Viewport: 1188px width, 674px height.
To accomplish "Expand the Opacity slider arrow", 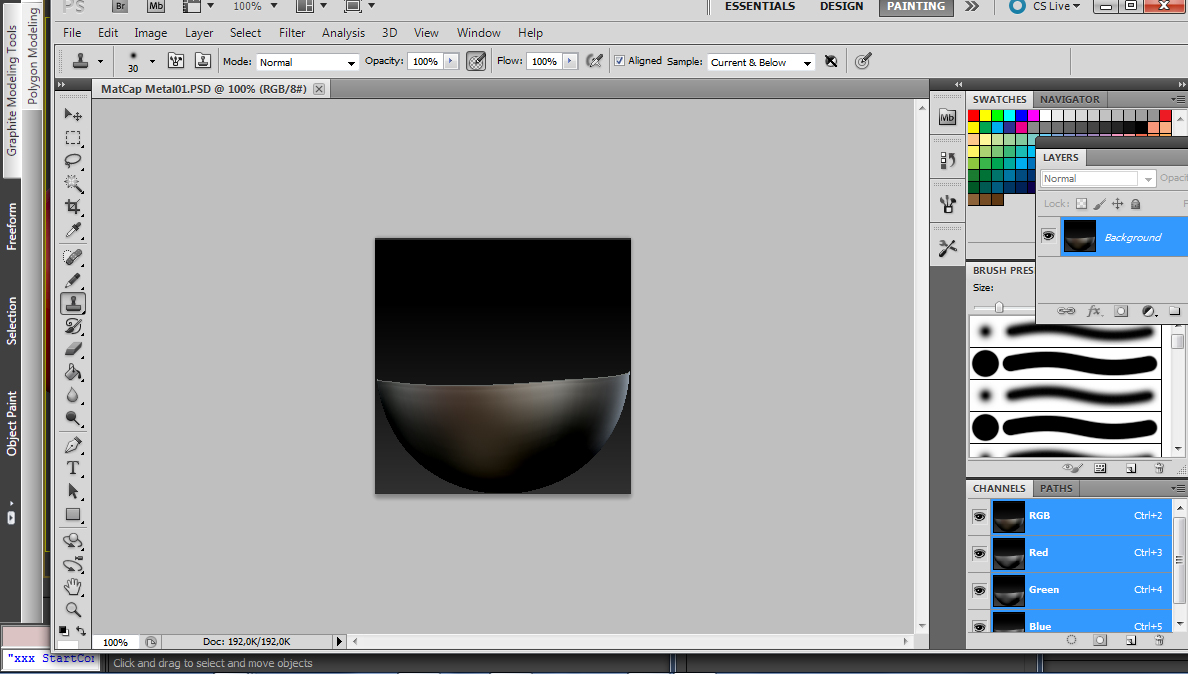I will [x=451, y=61].
